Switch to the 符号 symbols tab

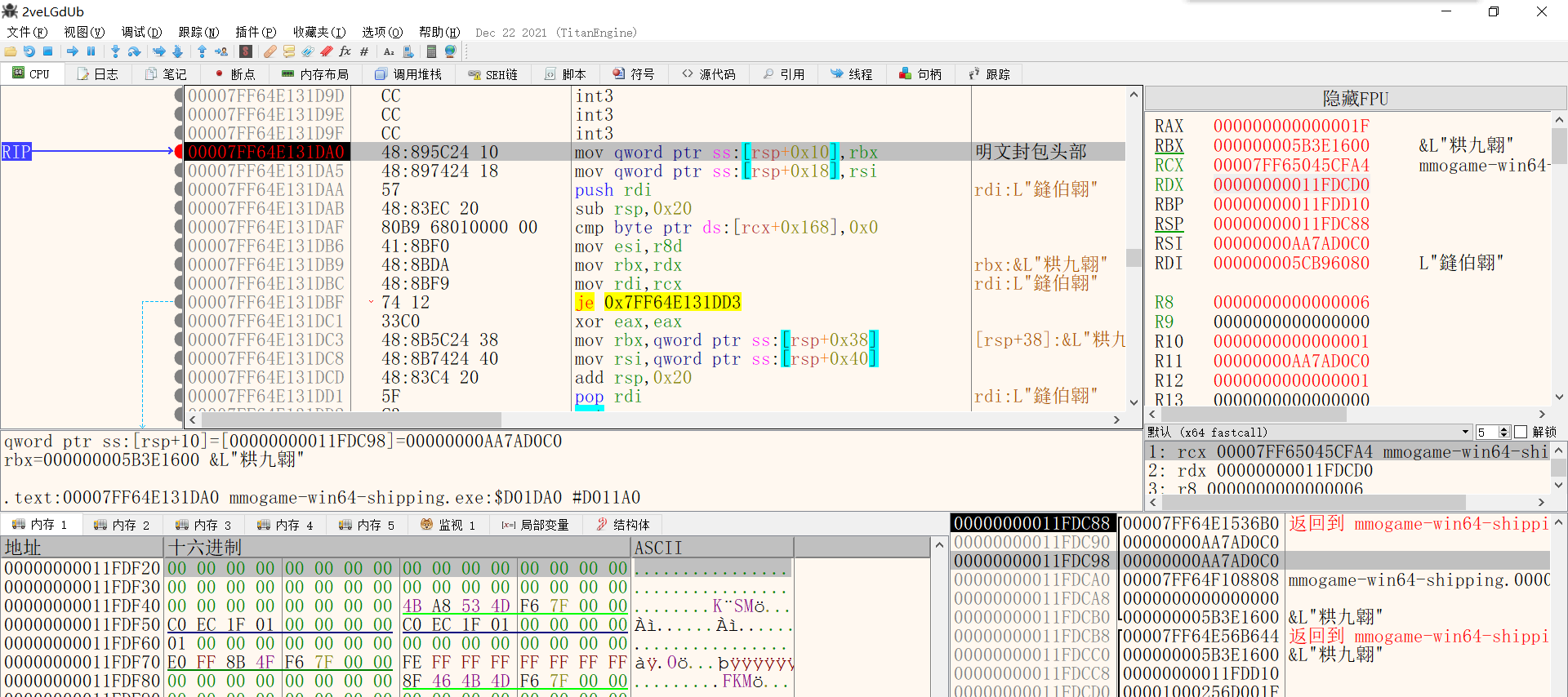tap(634, 73)
